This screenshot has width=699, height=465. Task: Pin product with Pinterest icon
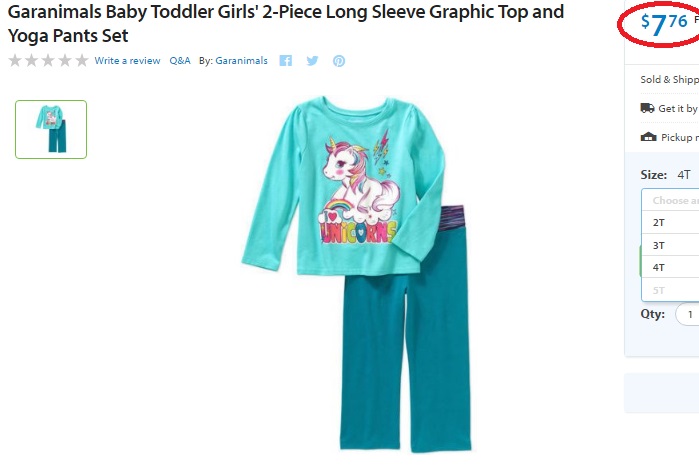(x=339, y=61)
